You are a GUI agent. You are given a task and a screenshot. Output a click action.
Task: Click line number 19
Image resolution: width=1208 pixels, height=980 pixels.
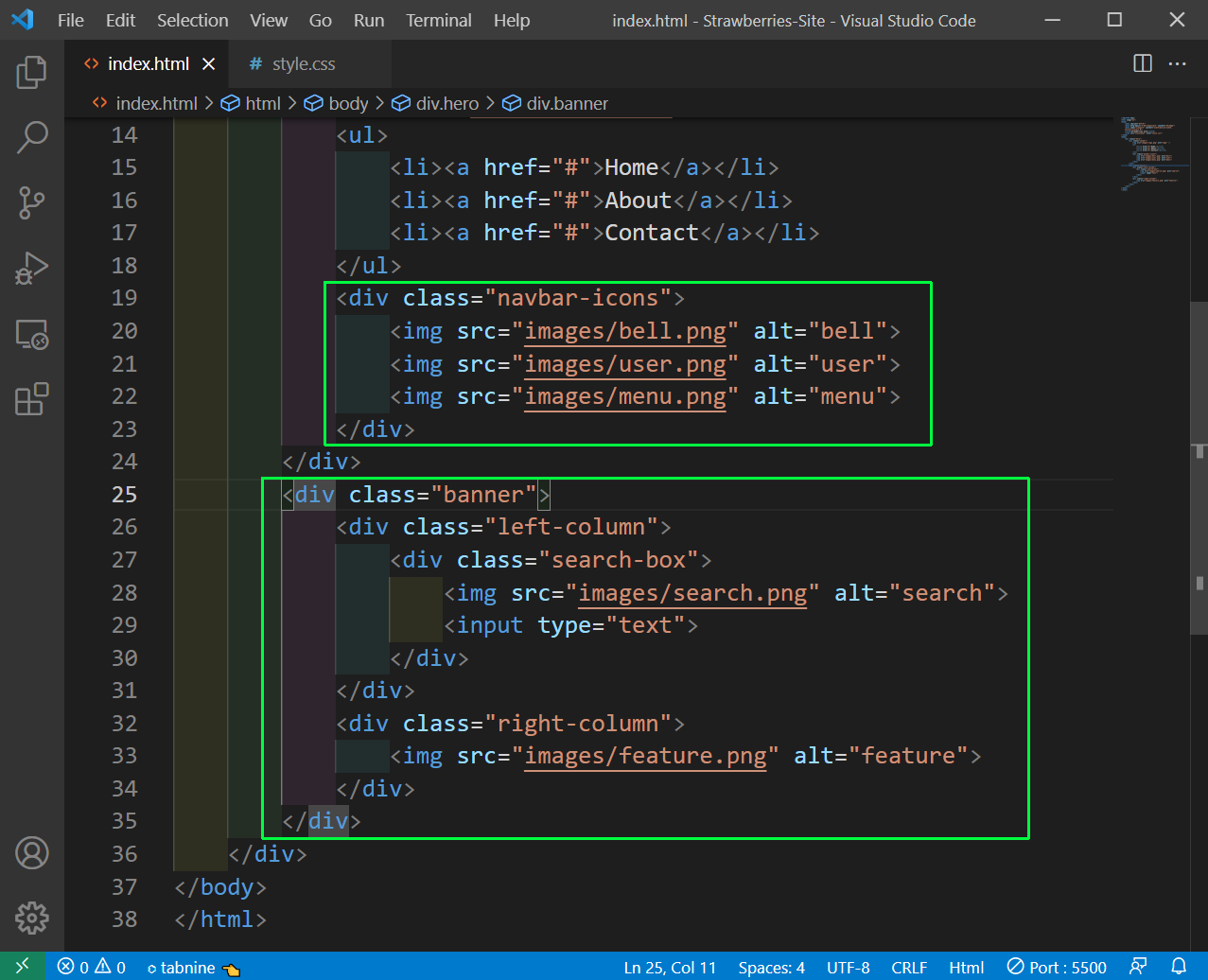(125, 298)
